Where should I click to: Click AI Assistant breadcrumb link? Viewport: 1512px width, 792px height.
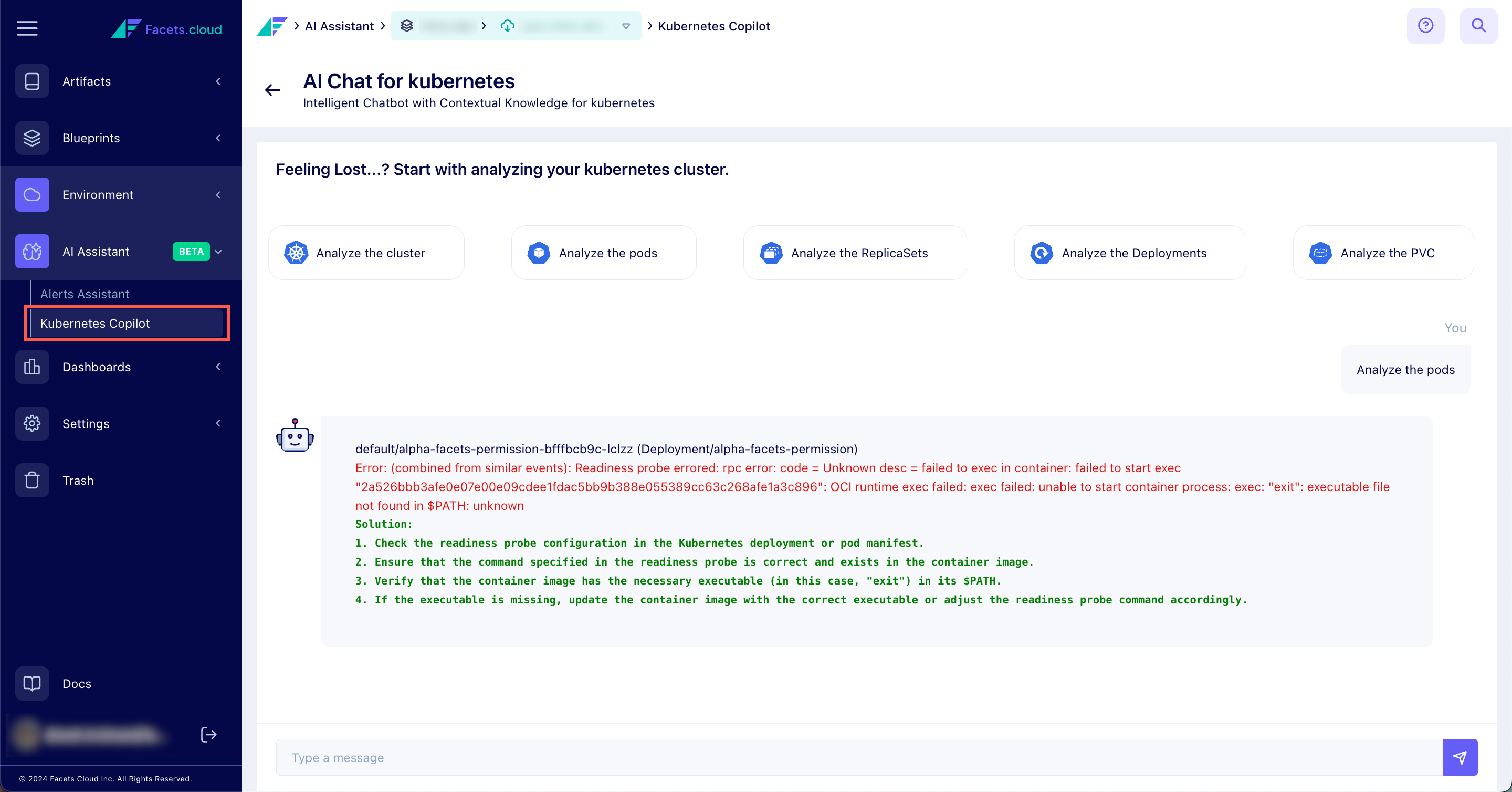pos(339,26)
